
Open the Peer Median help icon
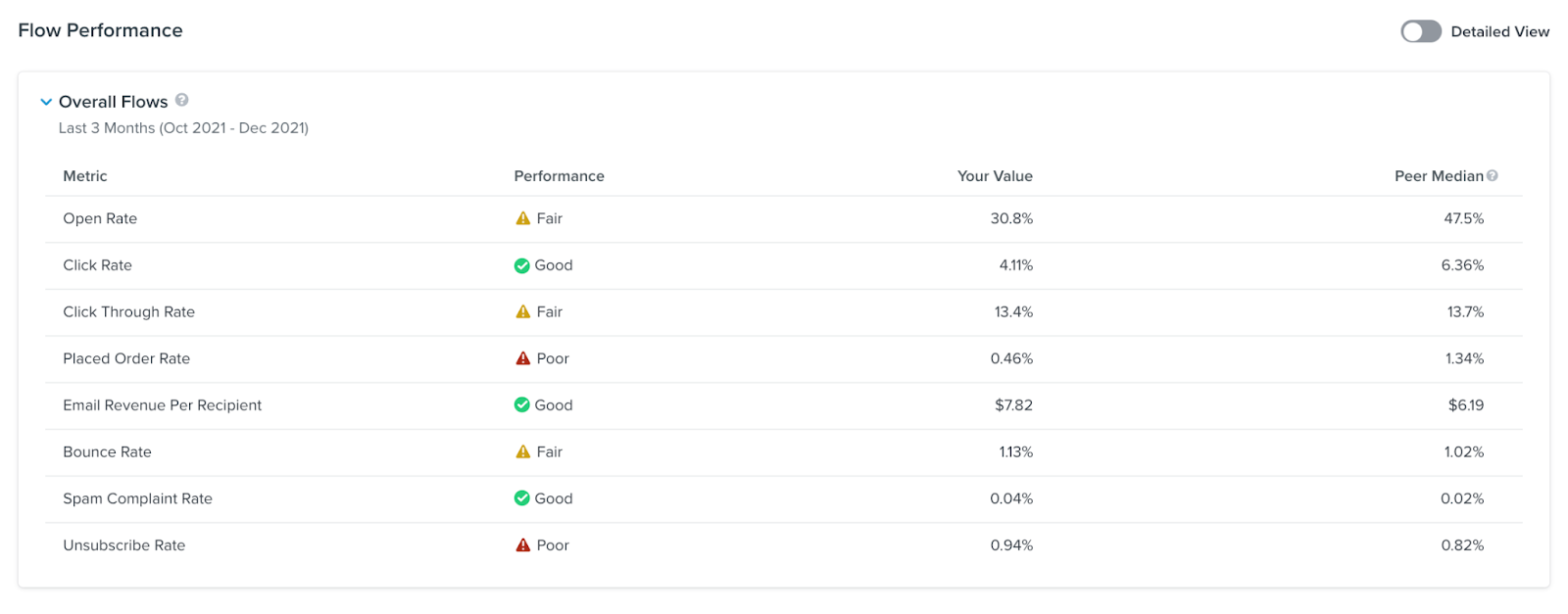click(1493, 175)
